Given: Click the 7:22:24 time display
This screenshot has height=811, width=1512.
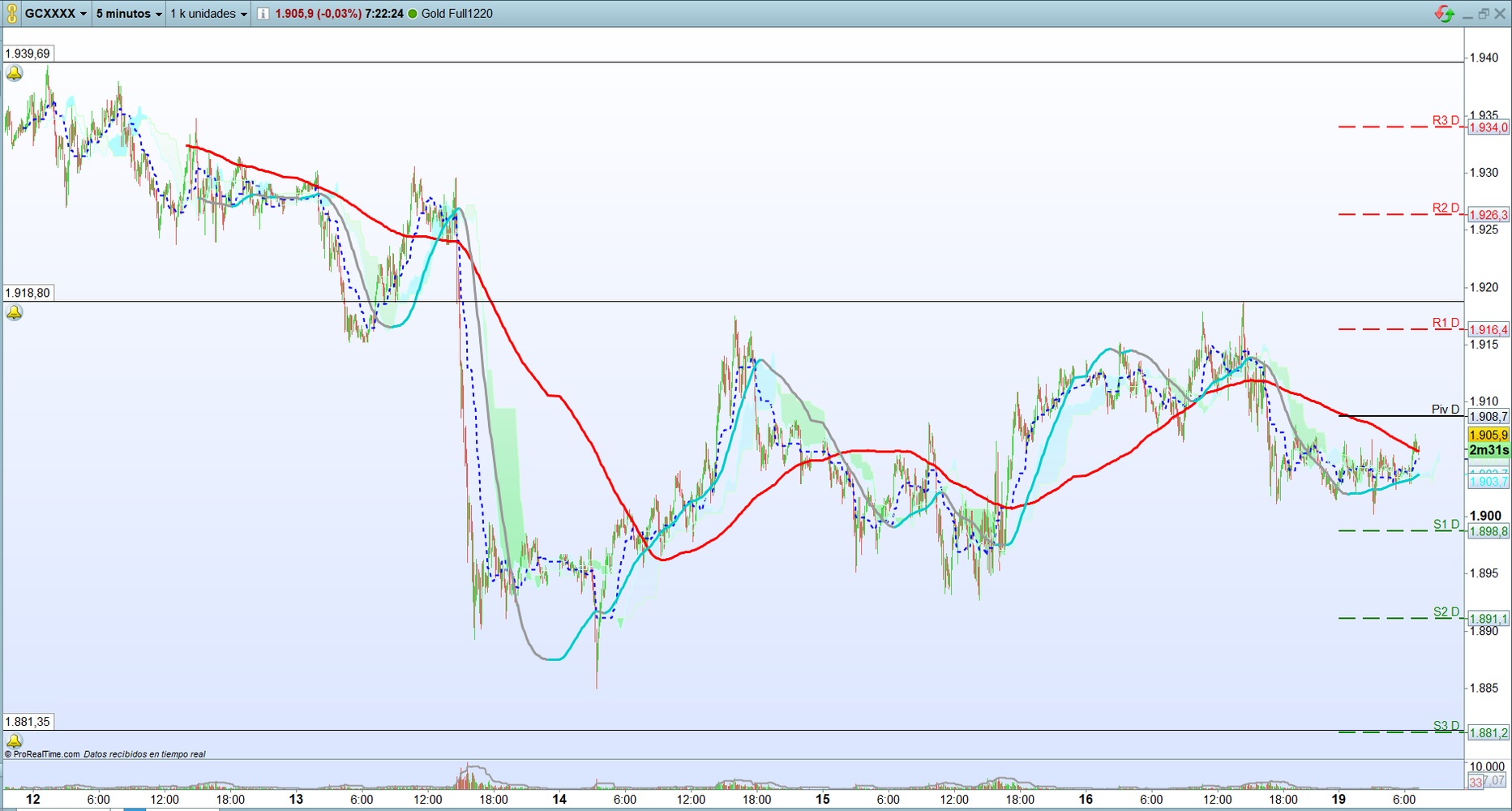Looking at the screenshot, I should (x=384, y=14).
